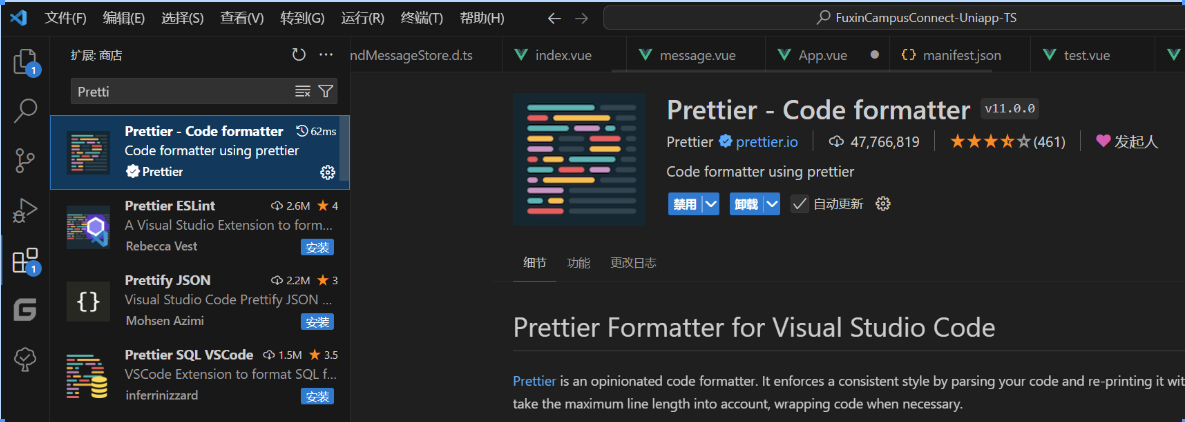The height and width of the screenshot is (422, 1185).
Task: Expand the 卸载 button dropdown arrow
Action: click(771, 204)
